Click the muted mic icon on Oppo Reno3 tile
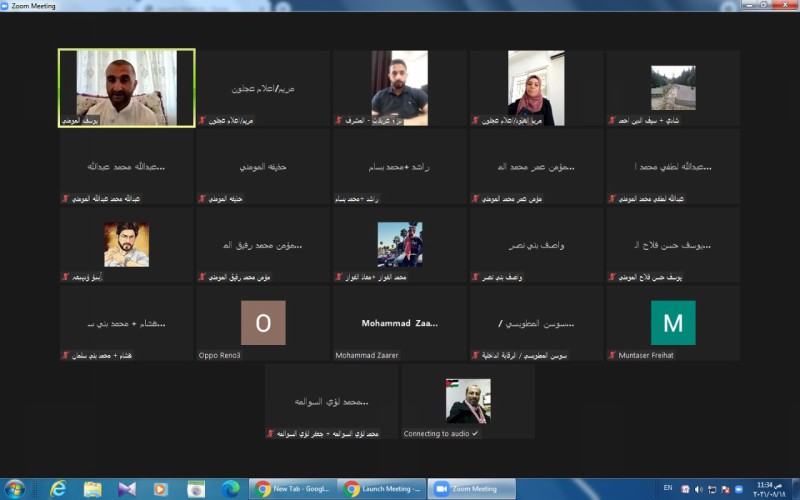 pyautogui.click(x=201, y=355)
